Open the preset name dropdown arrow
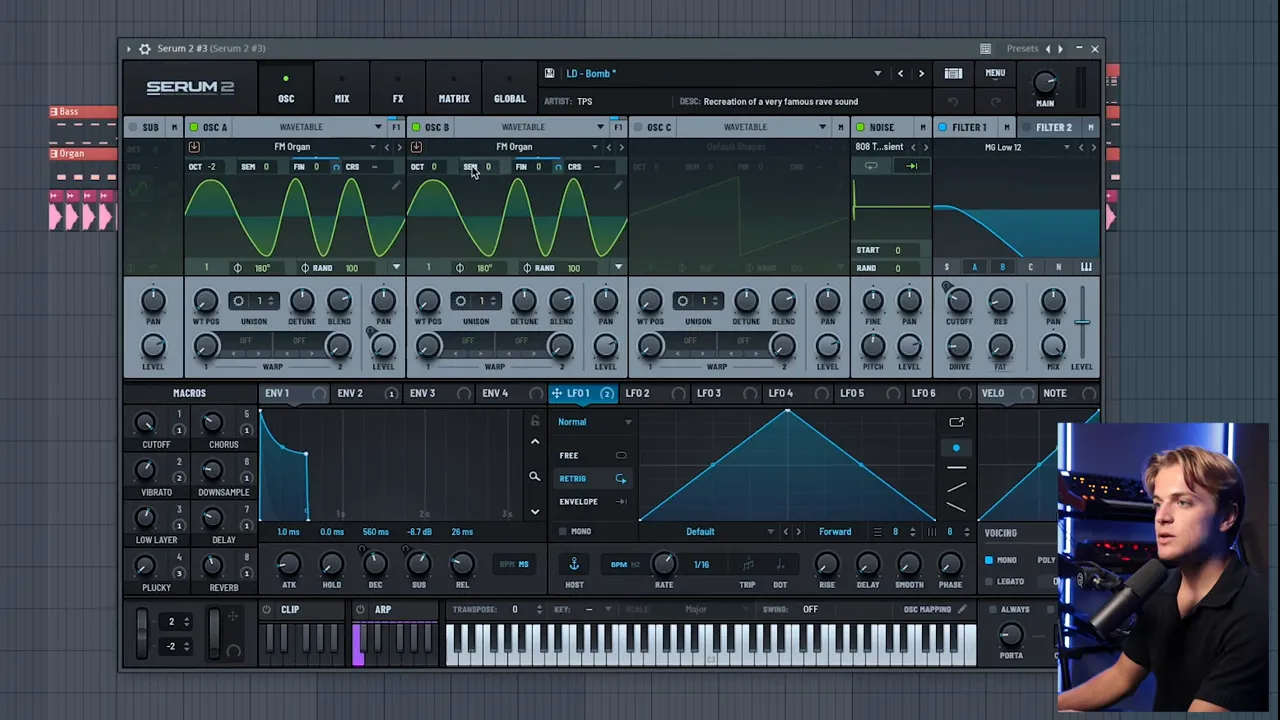1280x720 pixels. pyautogui.click(x=877, y=73)
